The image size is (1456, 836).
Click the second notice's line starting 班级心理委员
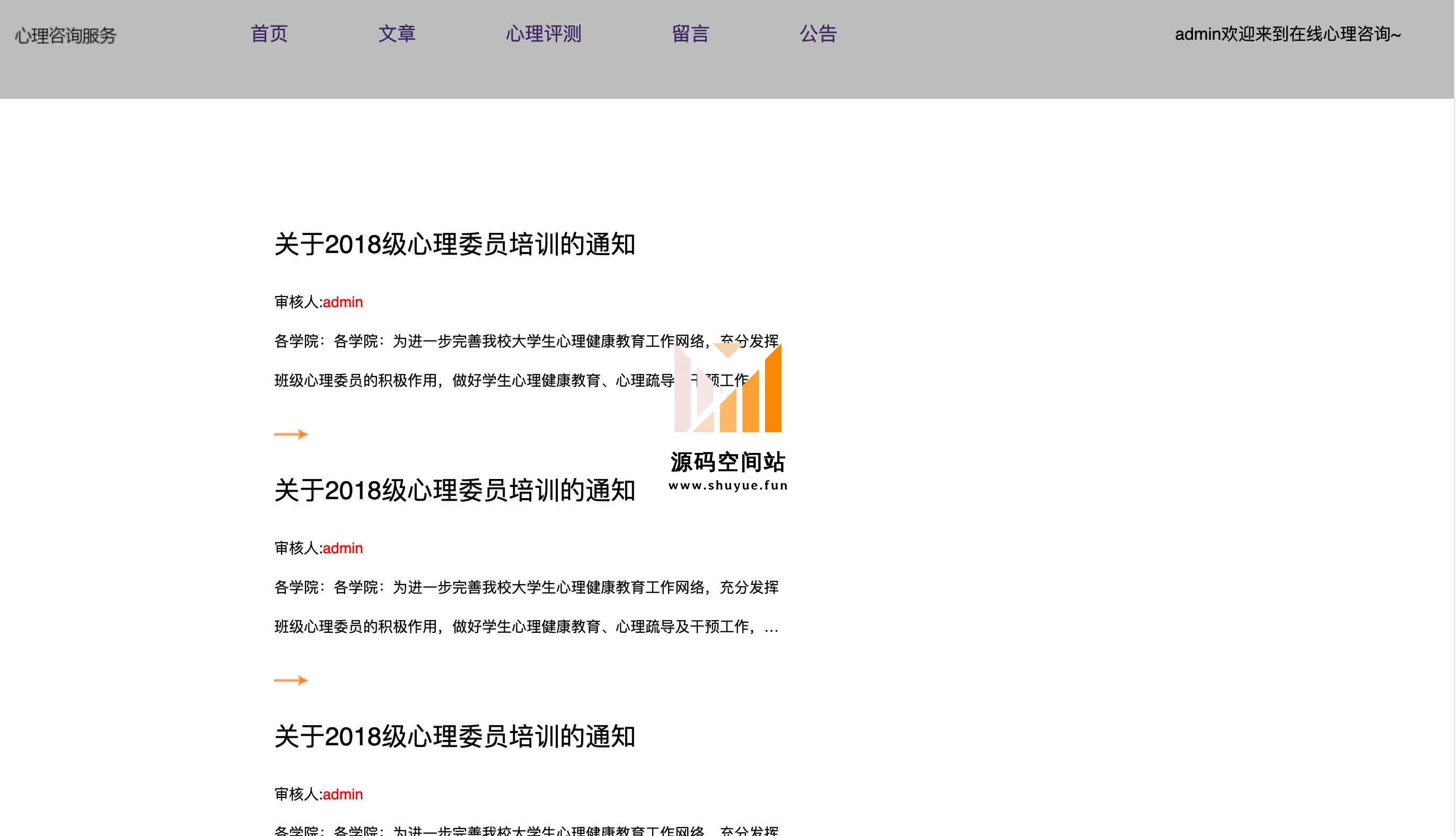click(527, 626)
